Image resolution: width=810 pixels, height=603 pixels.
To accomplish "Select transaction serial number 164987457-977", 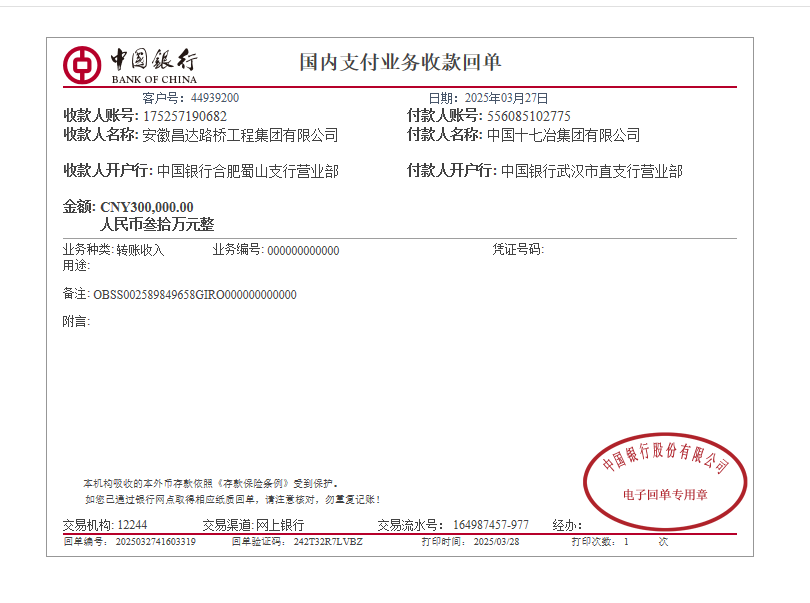I will 491,525.
